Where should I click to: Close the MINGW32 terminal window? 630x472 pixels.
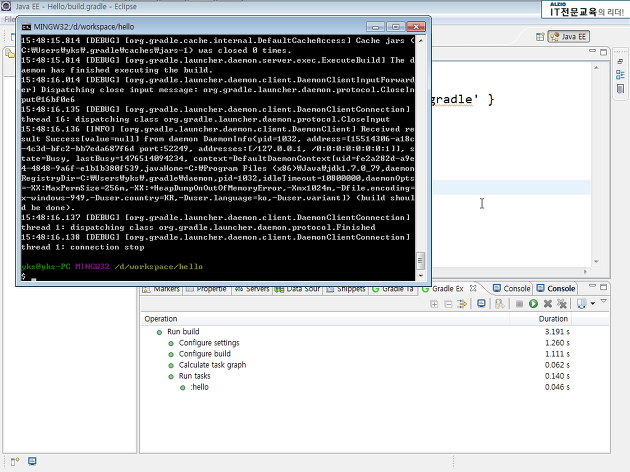416,27
